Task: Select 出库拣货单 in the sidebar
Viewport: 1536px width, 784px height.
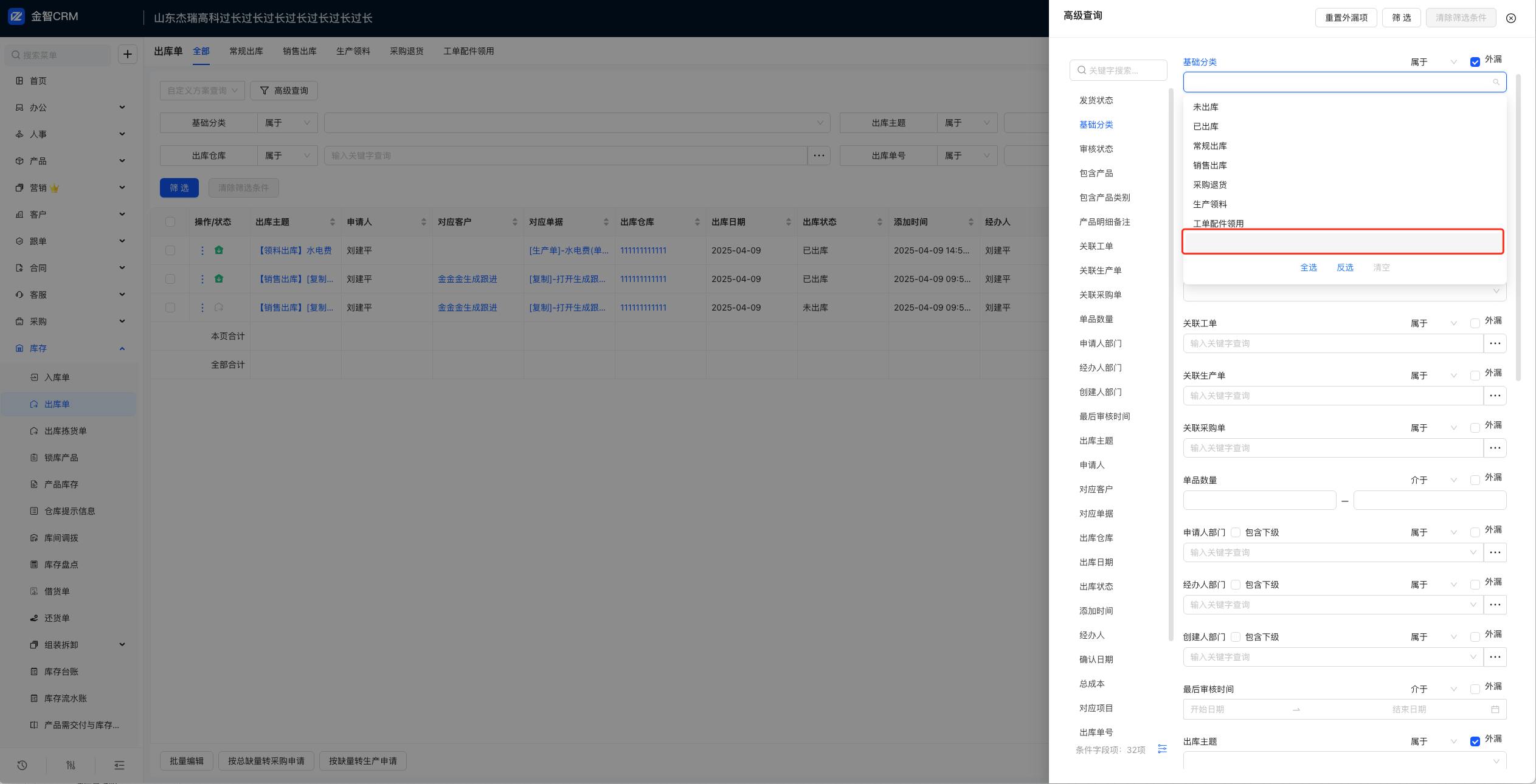Action: click(x=65, y=431)
